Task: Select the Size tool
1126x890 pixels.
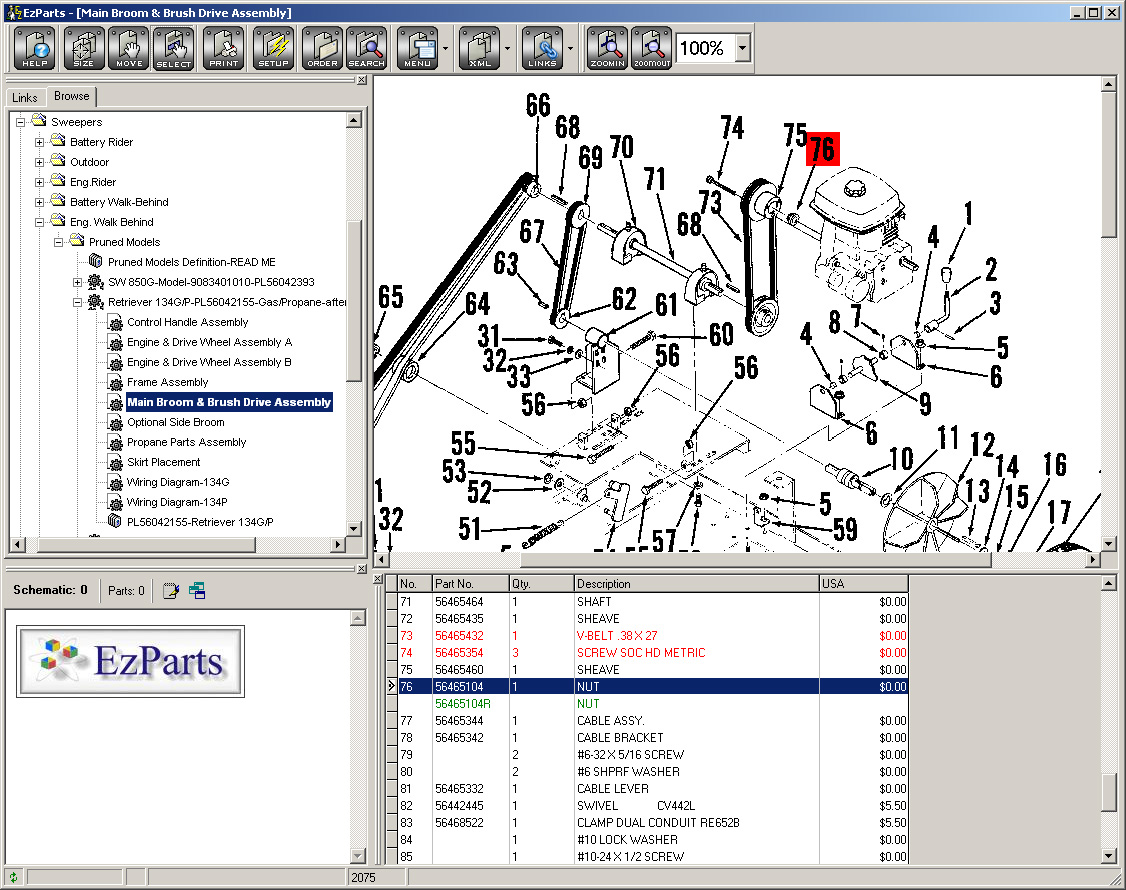Action: 84,48
